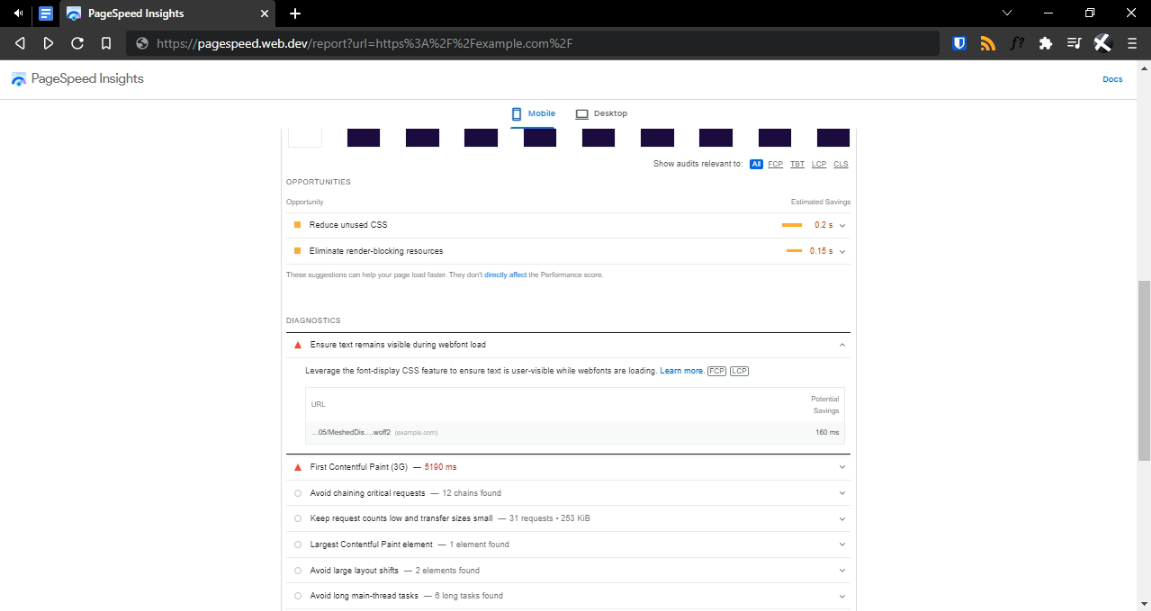Screen dimensions: 1151x611
Task: Open the RSS feed extension icon
Action: [x=988, y=43]
